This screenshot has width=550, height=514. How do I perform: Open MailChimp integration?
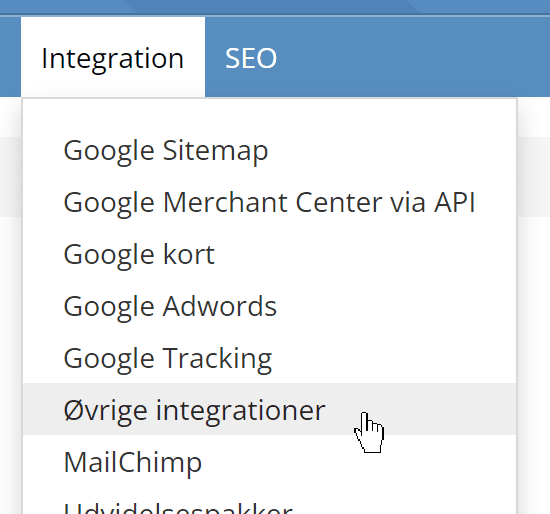(x=269, y=462)
